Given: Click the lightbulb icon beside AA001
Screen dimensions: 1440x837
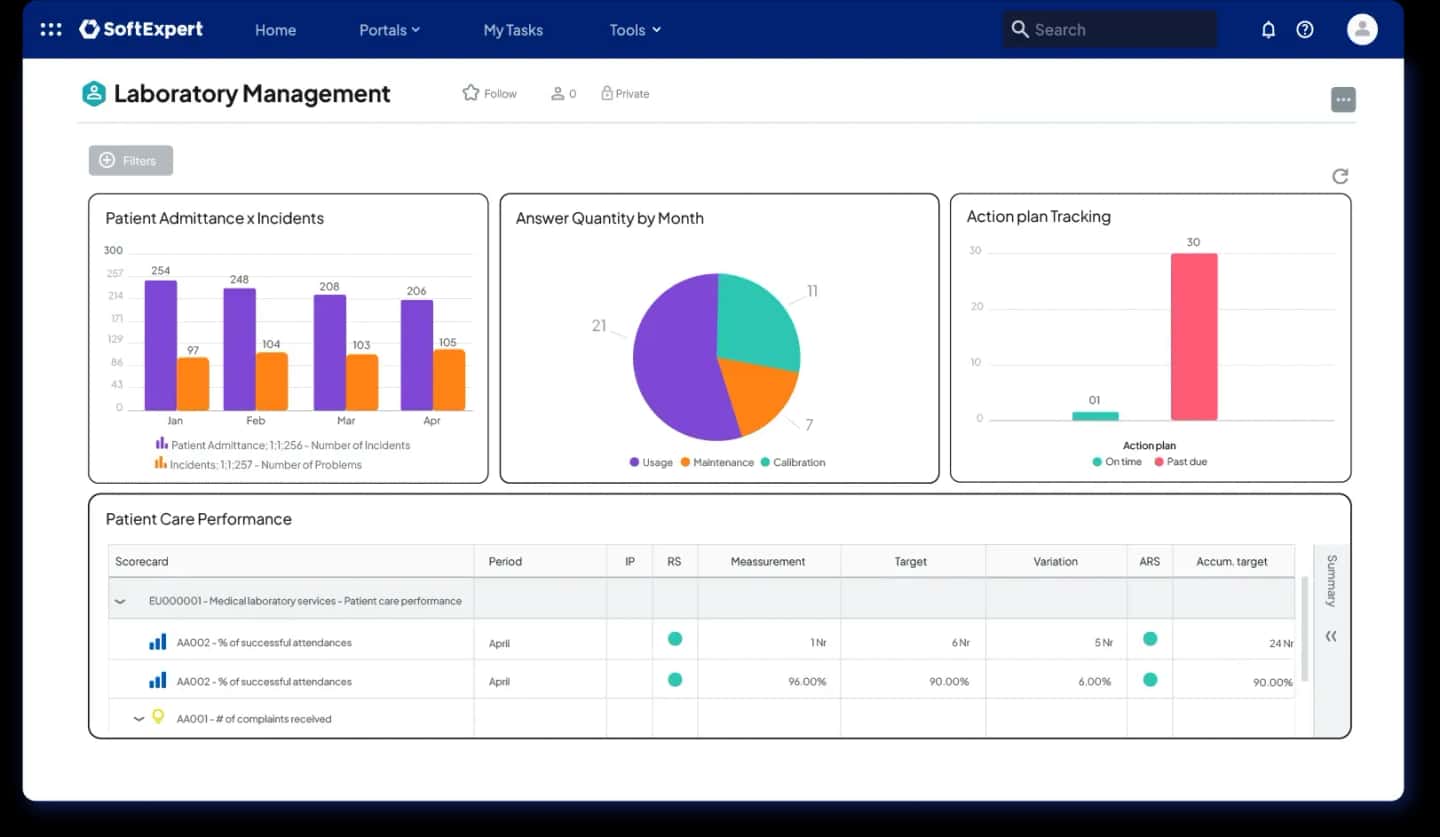Looking at the screenshot, I should coord(158,717).
